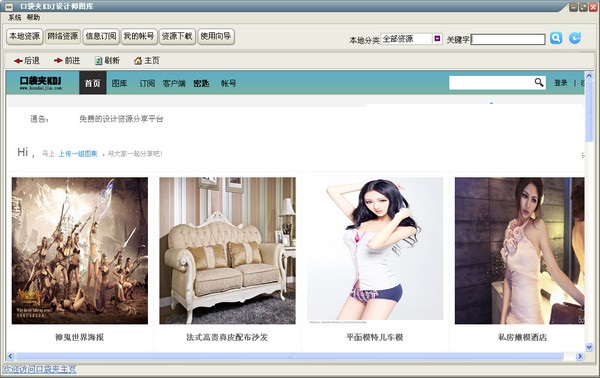This screenshot has width=600, height=378.
Task: Switch to the 本地资源 tab button
Action: 24,37
